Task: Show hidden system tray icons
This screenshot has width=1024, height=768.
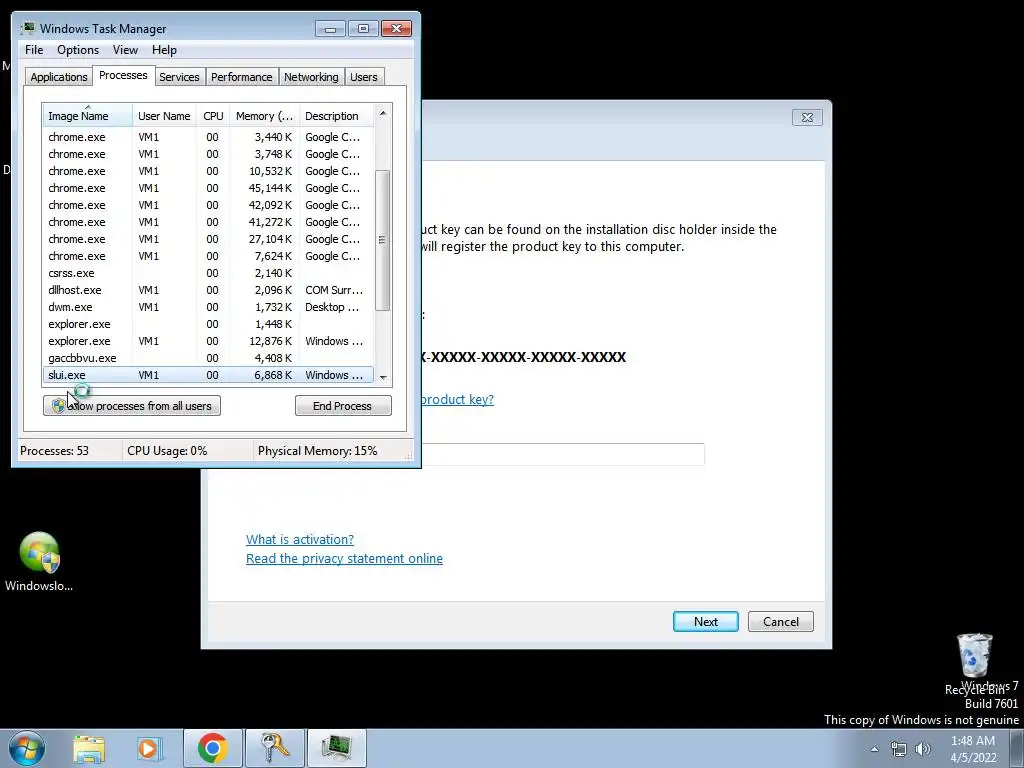Action: click(874, 749)
